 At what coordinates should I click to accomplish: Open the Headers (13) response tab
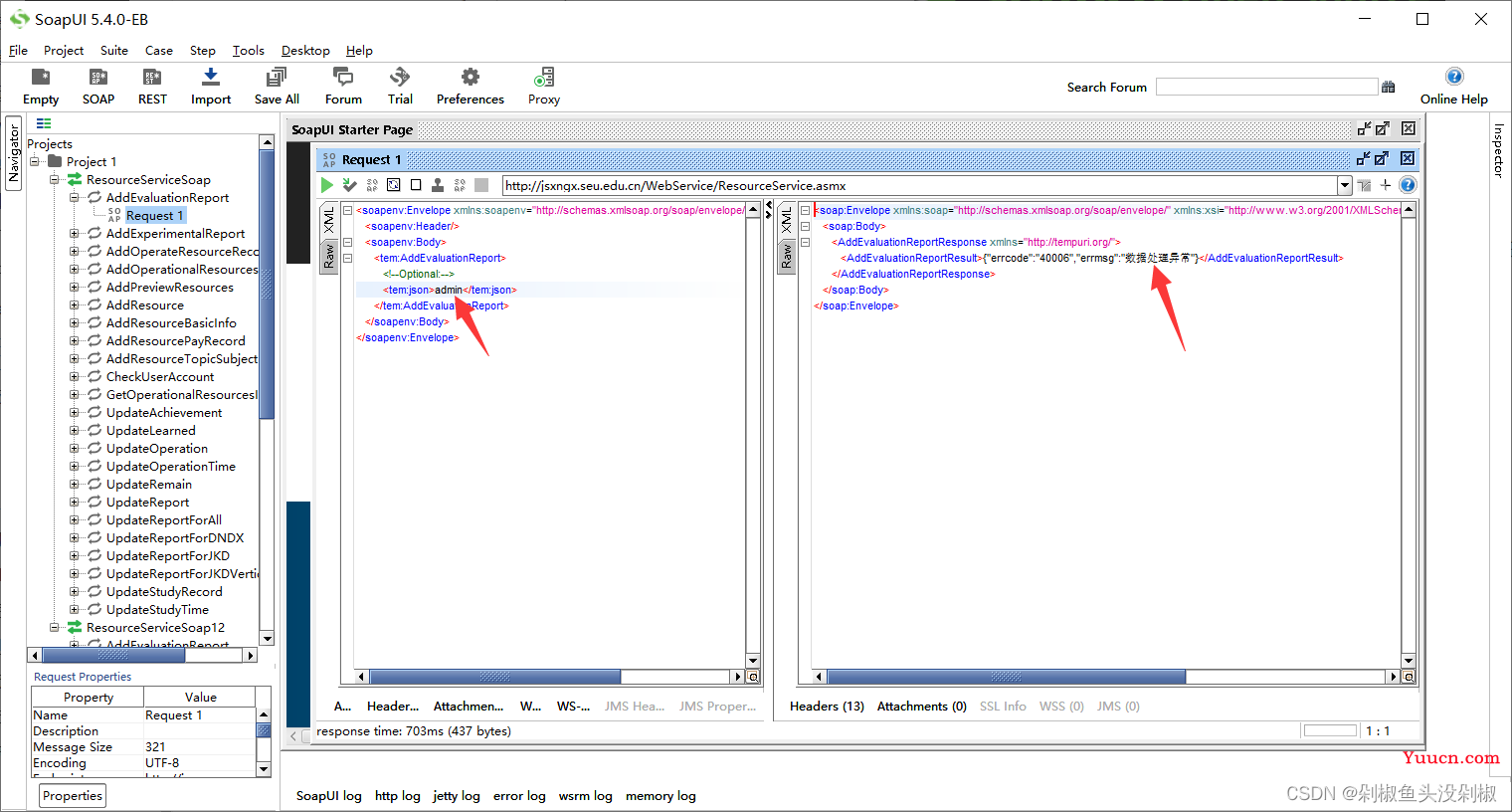tap(827, 706)
